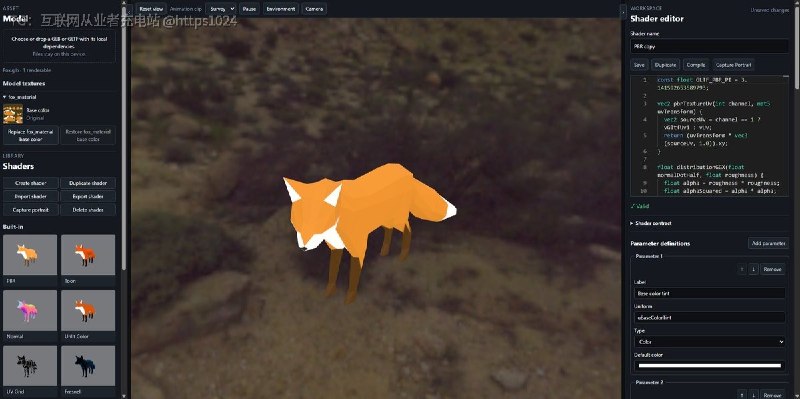Click the Uniform field uBaseColorTint

710,317
